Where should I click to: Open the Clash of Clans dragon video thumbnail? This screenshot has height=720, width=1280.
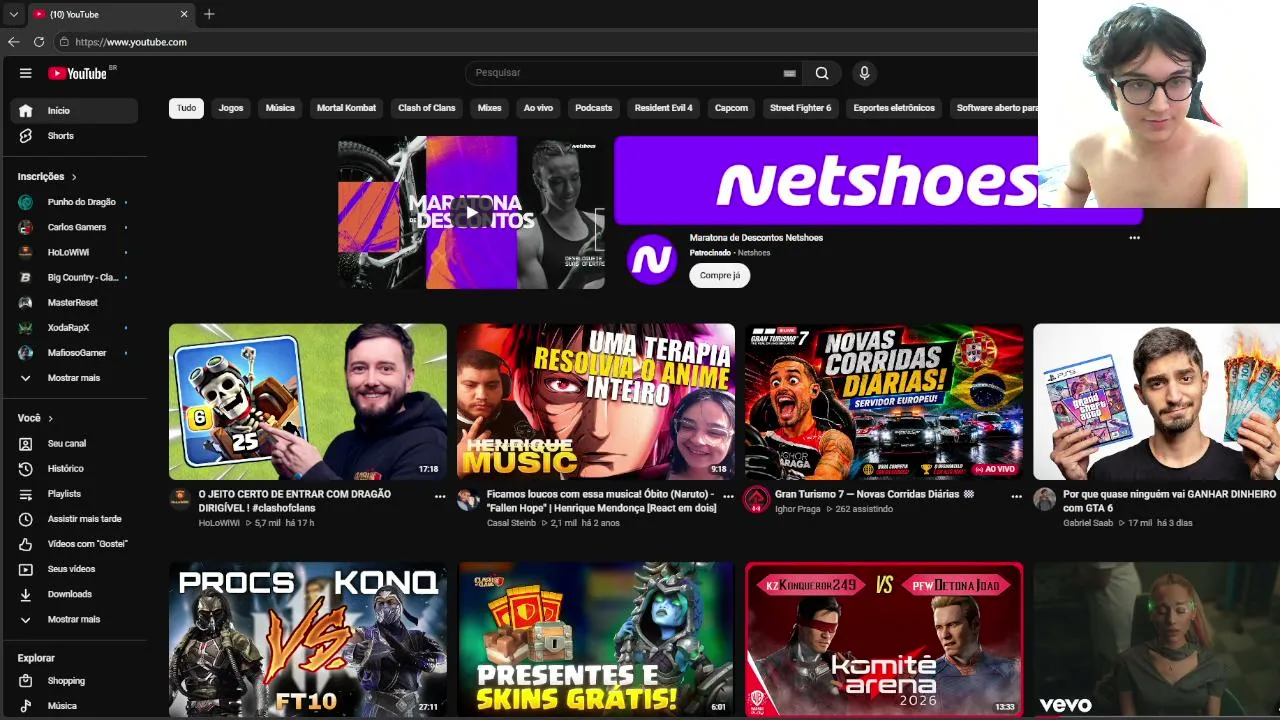click(x=308, y=402)
